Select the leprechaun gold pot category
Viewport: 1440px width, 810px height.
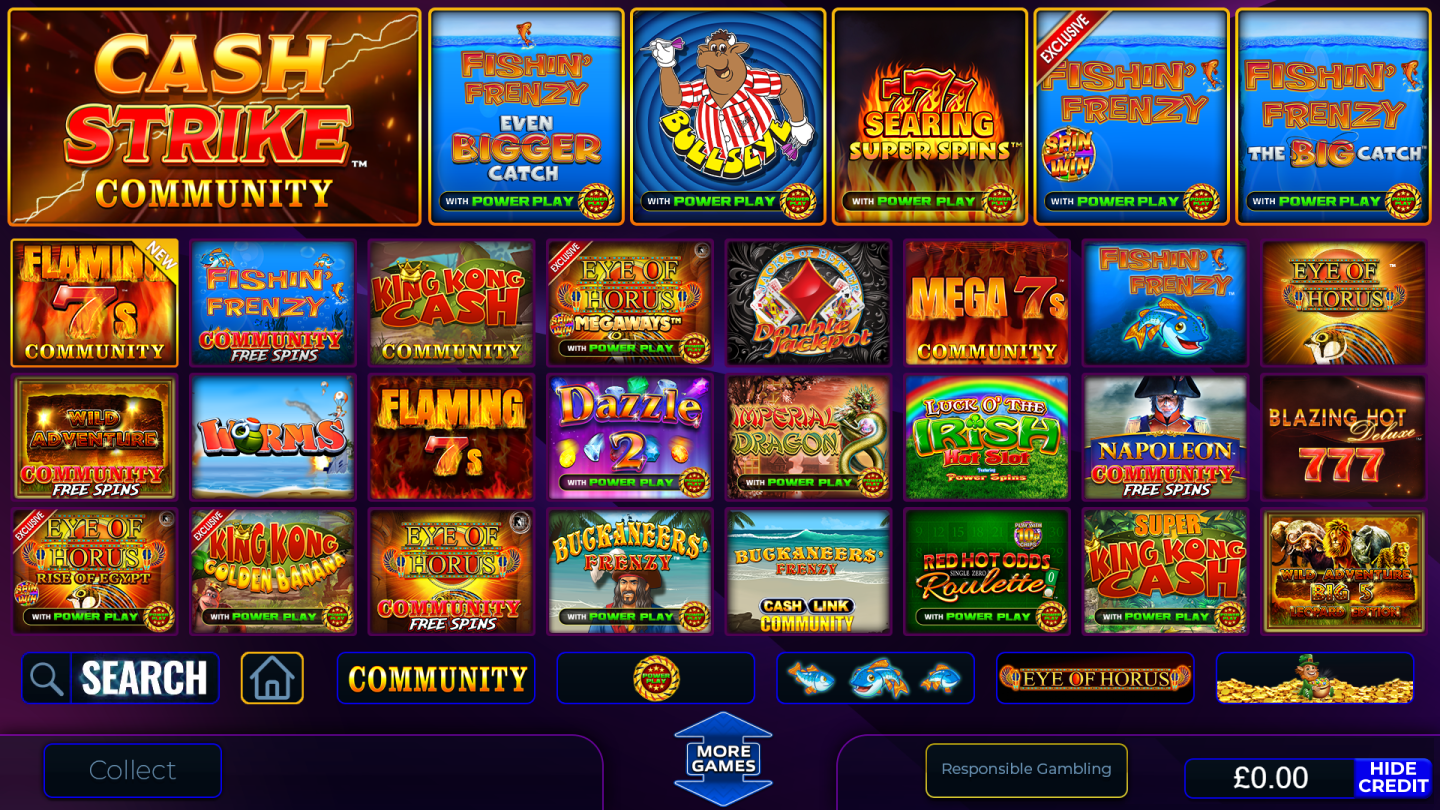click(1315, 678)
